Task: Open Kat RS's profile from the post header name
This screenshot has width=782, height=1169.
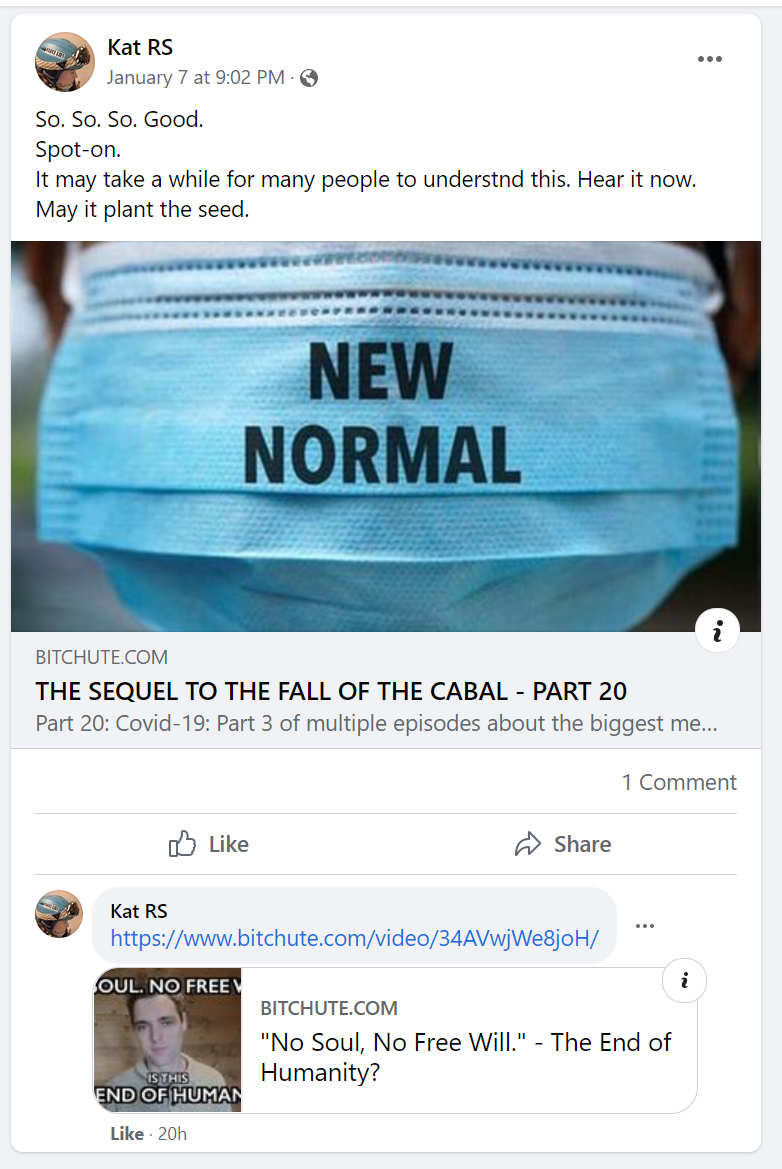Action: tap(140, 47)
